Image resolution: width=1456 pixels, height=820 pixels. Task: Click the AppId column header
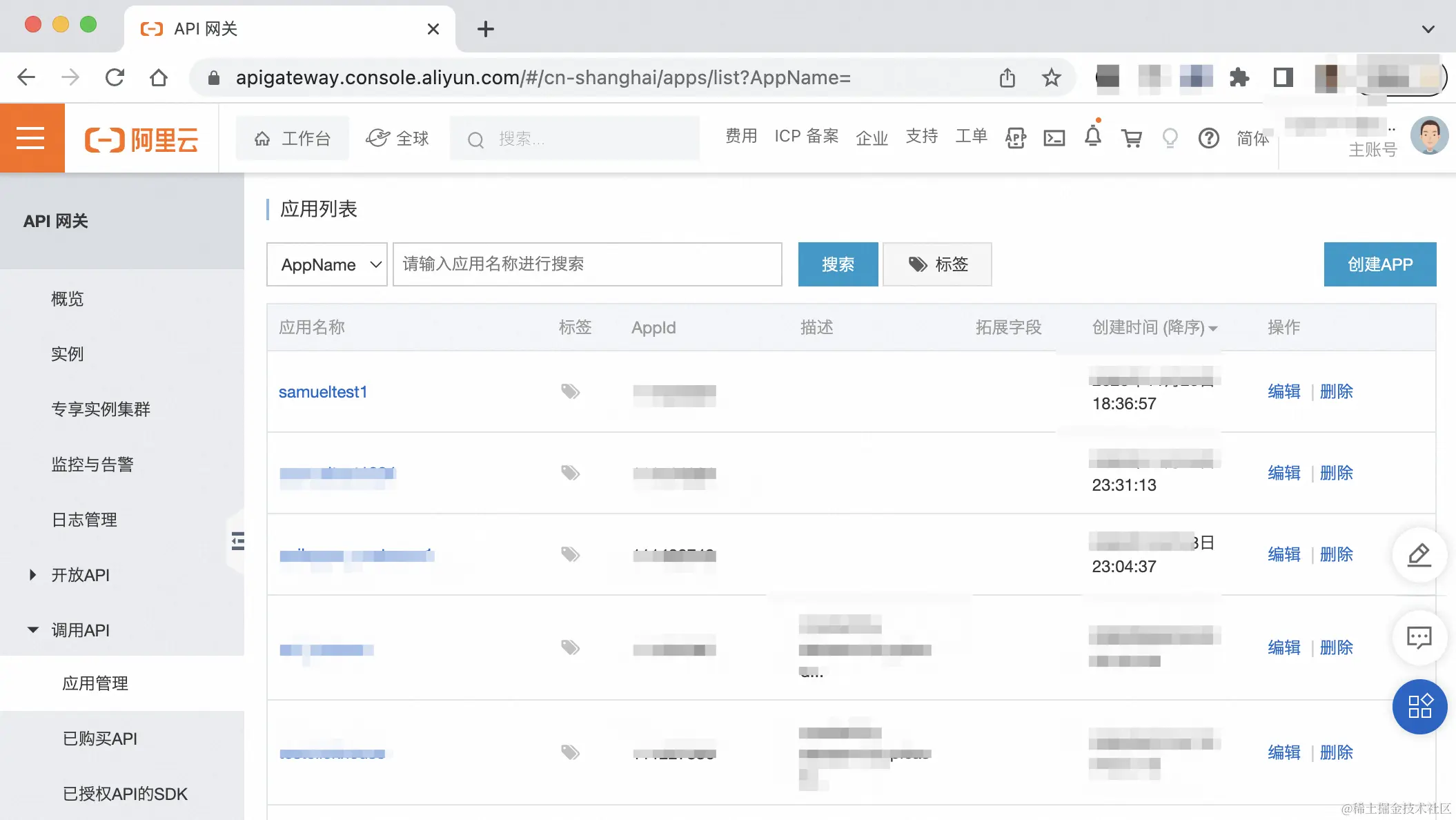tap(653, 327)
